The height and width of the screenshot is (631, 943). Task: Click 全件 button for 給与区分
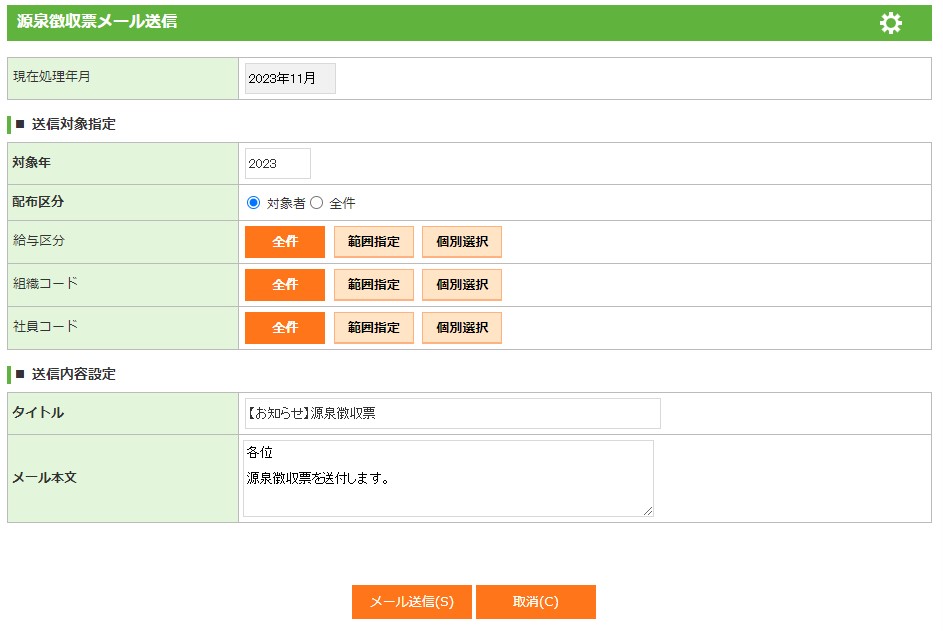285,242
